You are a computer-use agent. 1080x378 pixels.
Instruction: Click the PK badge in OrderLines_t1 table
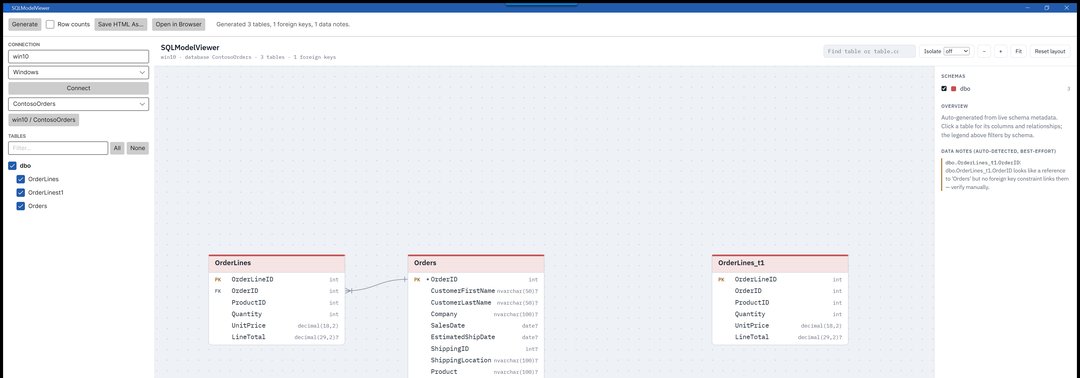721,280
